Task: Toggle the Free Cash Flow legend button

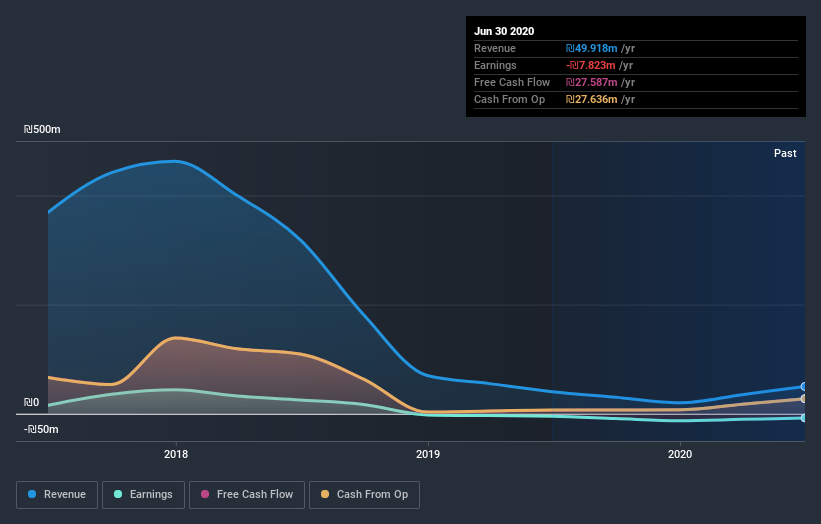Action: pyautogui.click(x=247, y=495)
